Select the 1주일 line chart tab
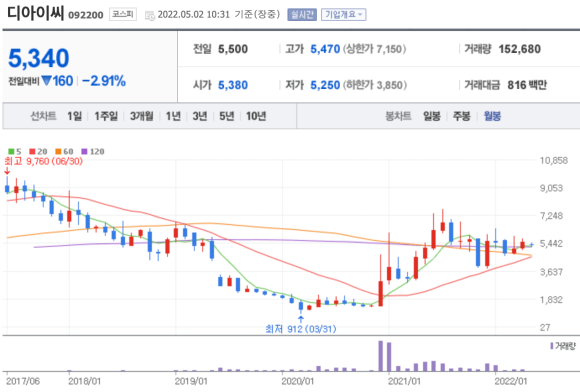 [106, 116]
